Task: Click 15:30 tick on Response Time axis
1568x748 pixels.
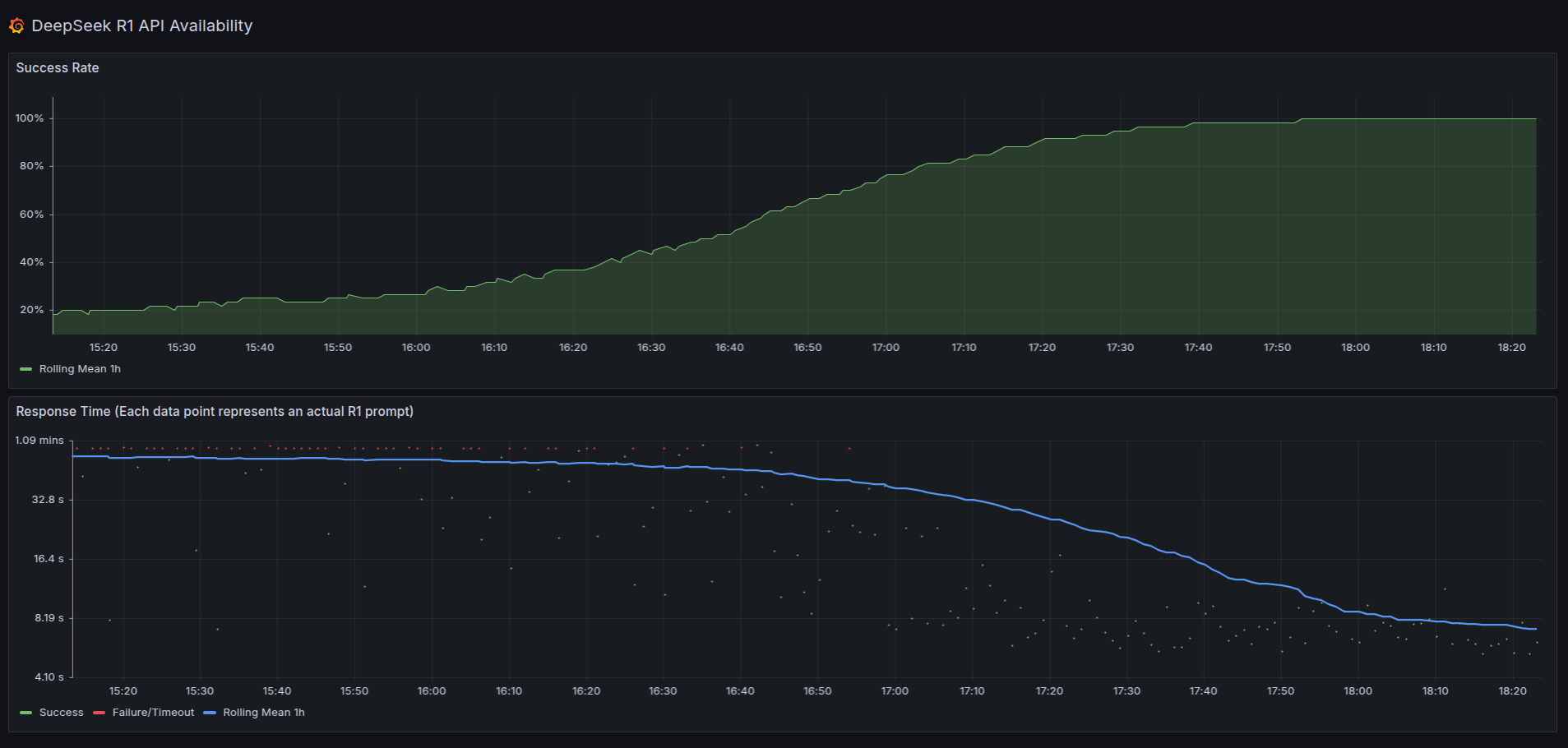Action: click(x=200, y=691)
